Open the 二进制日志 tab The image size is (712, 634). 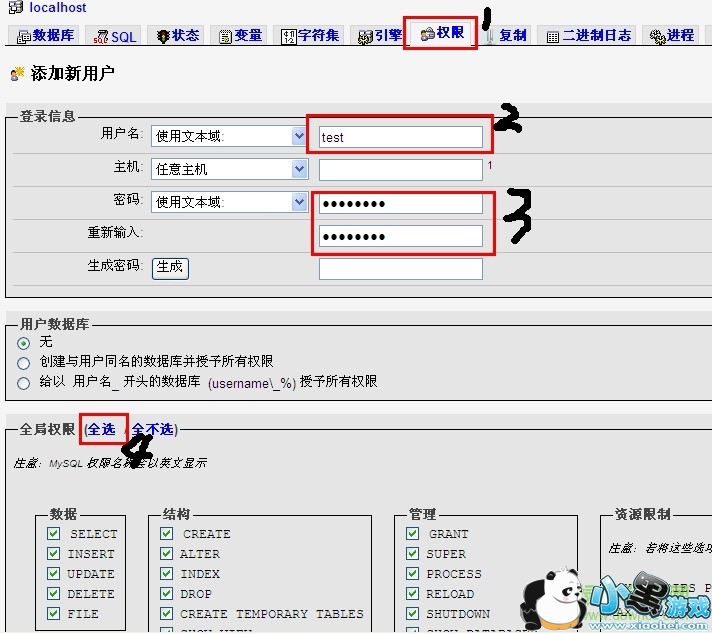pyautogui.click(x=588, y=35)
